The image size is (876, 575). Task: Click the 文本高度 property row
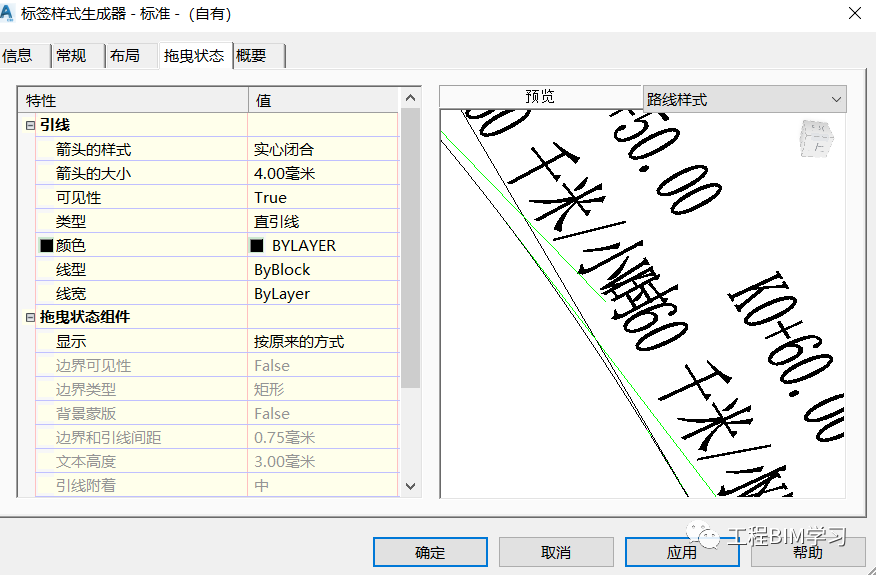tap(217, 462)
